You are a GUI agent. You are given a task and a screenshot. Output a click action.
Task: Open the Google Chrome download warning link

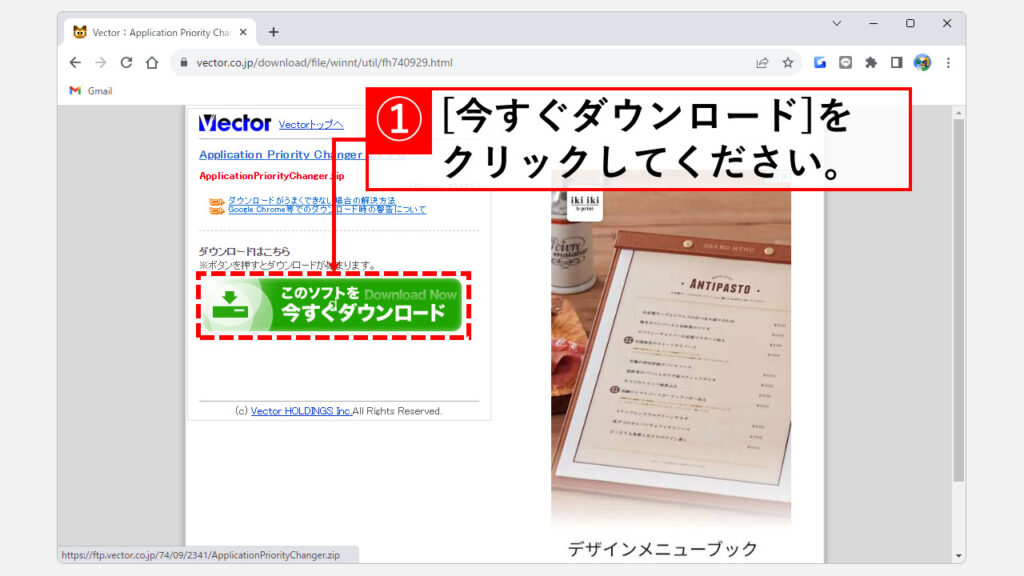[327, 210]
